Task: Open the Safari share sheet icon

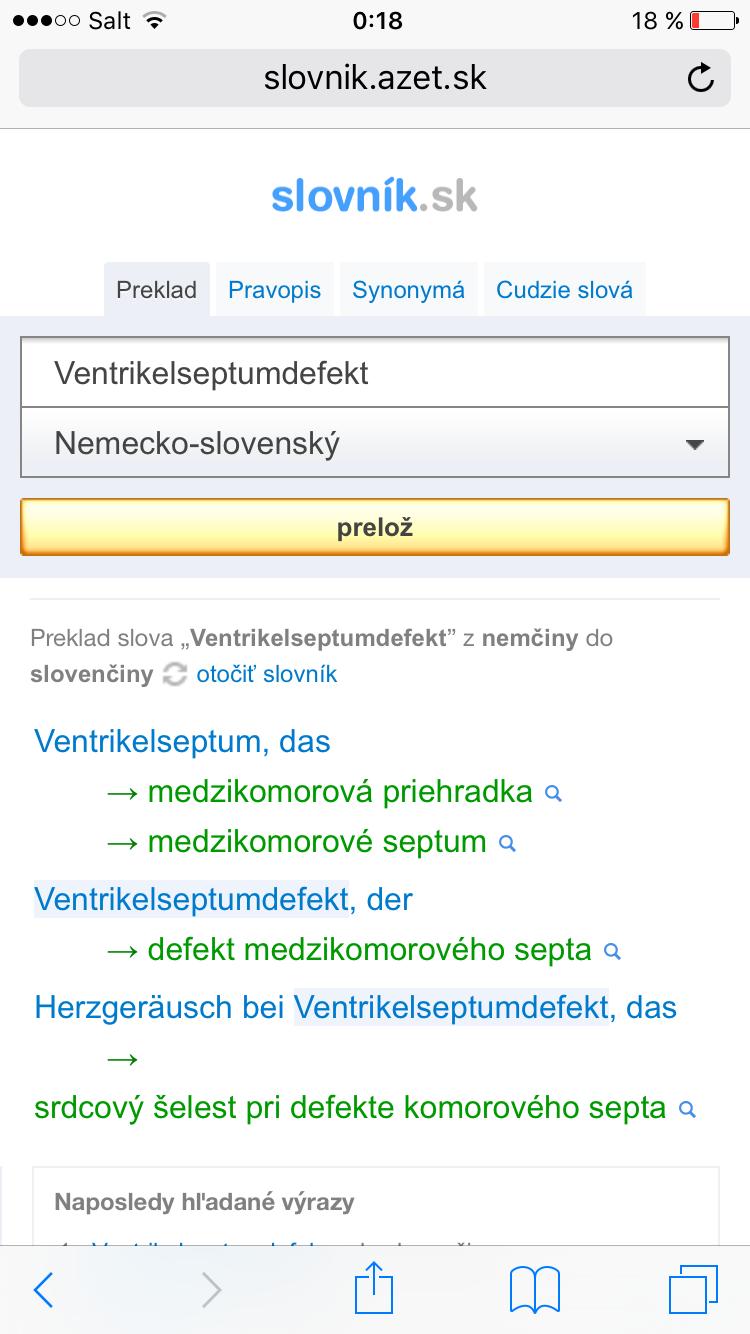Action: [x=374, y=1288]
